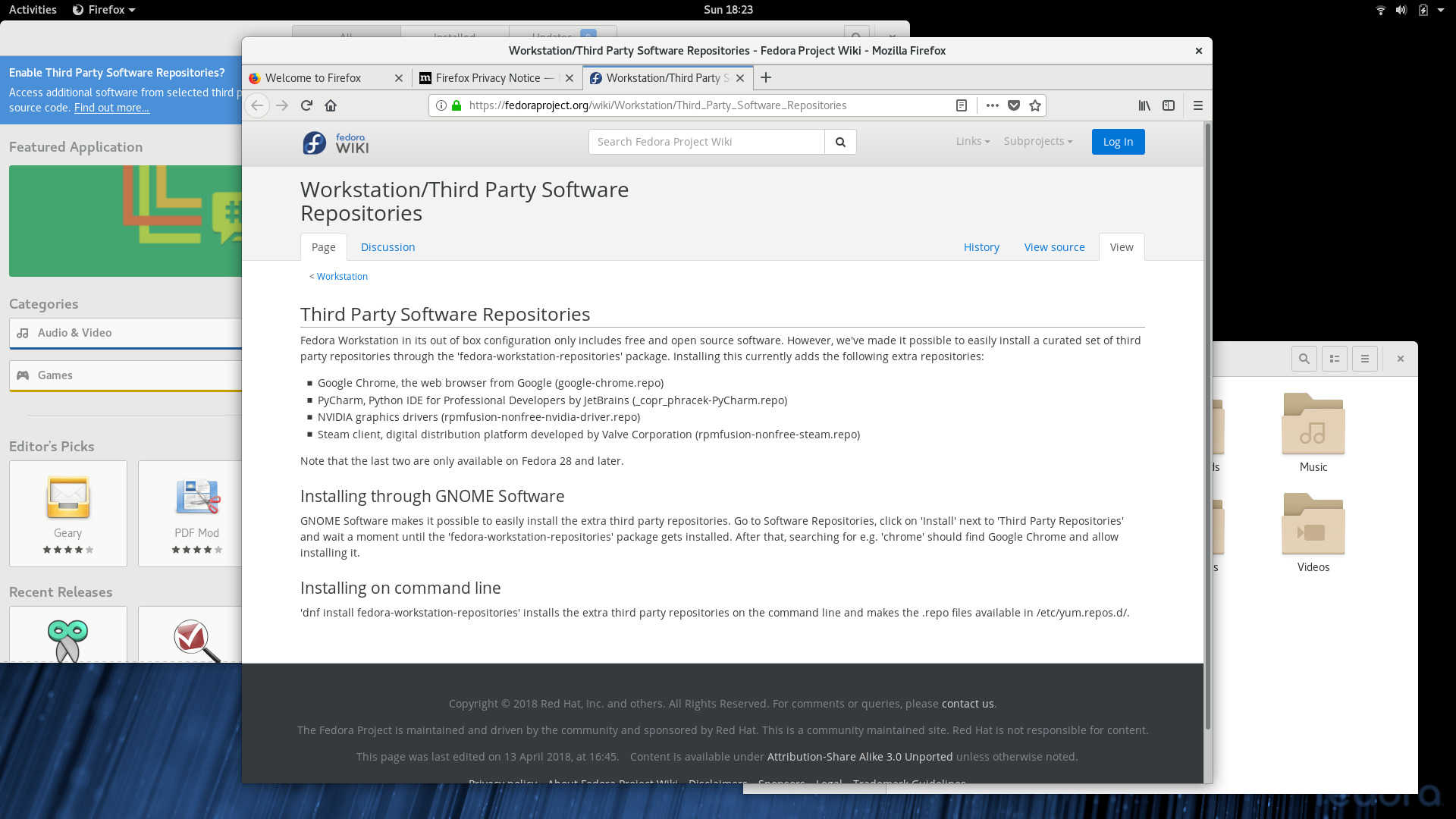Viewport: 1456px width, 819px height.
Task: Click network status icon in top bar
Action: click(1381, 10)
